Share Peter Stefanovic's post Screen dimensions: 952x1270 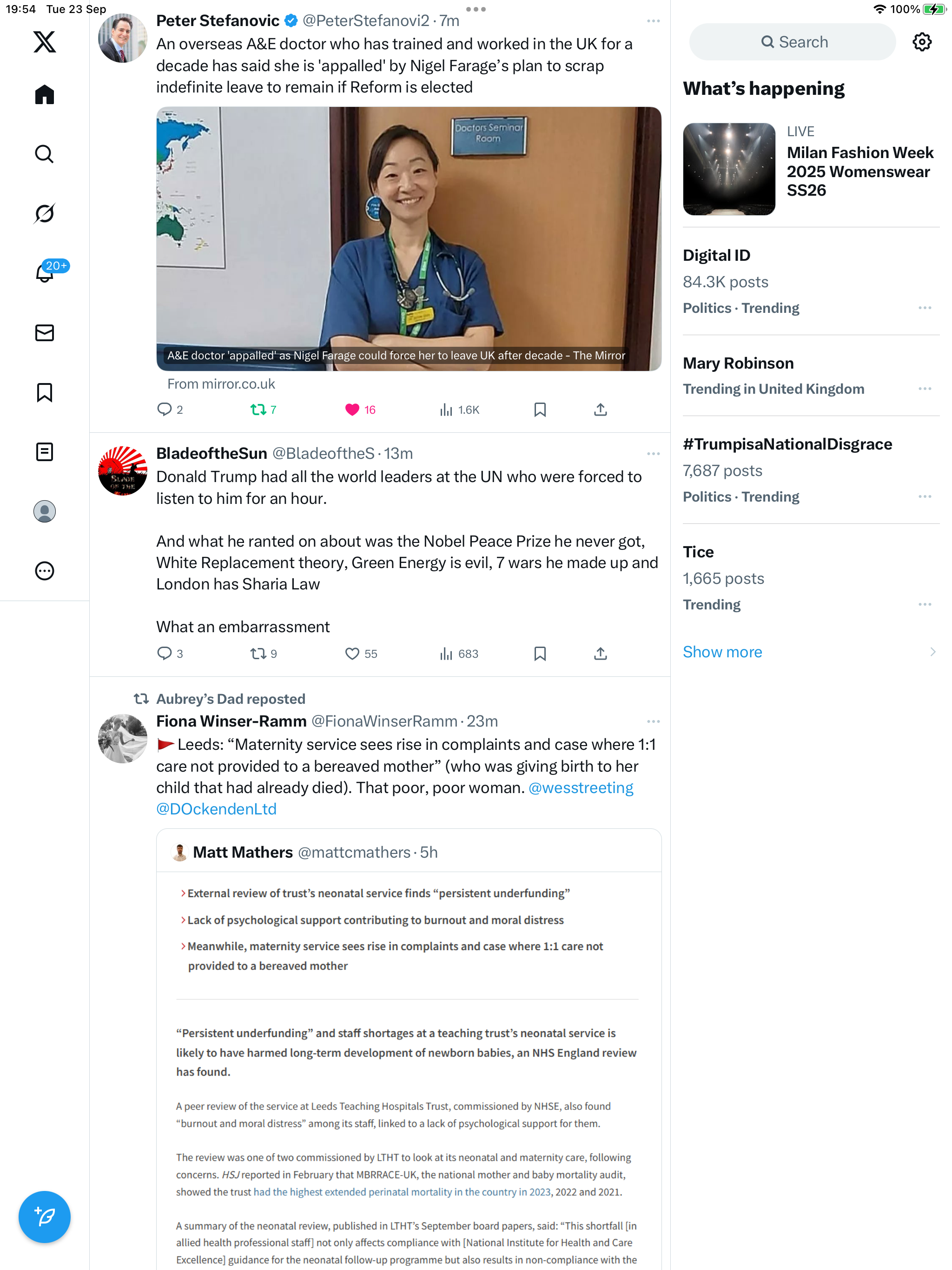(x=601, y=410)
